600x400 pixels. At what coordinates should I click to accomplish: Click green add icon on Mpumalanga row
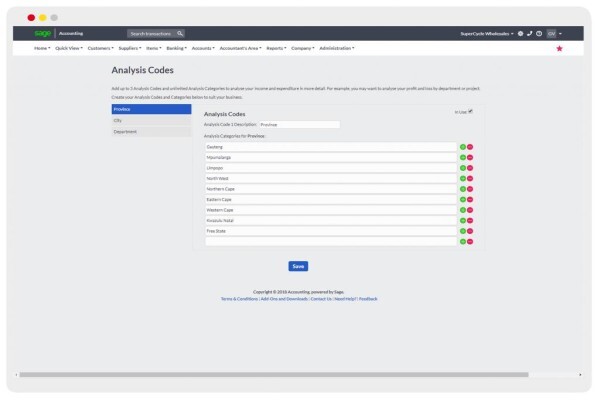pyautogui.click(x=463, y=157)
